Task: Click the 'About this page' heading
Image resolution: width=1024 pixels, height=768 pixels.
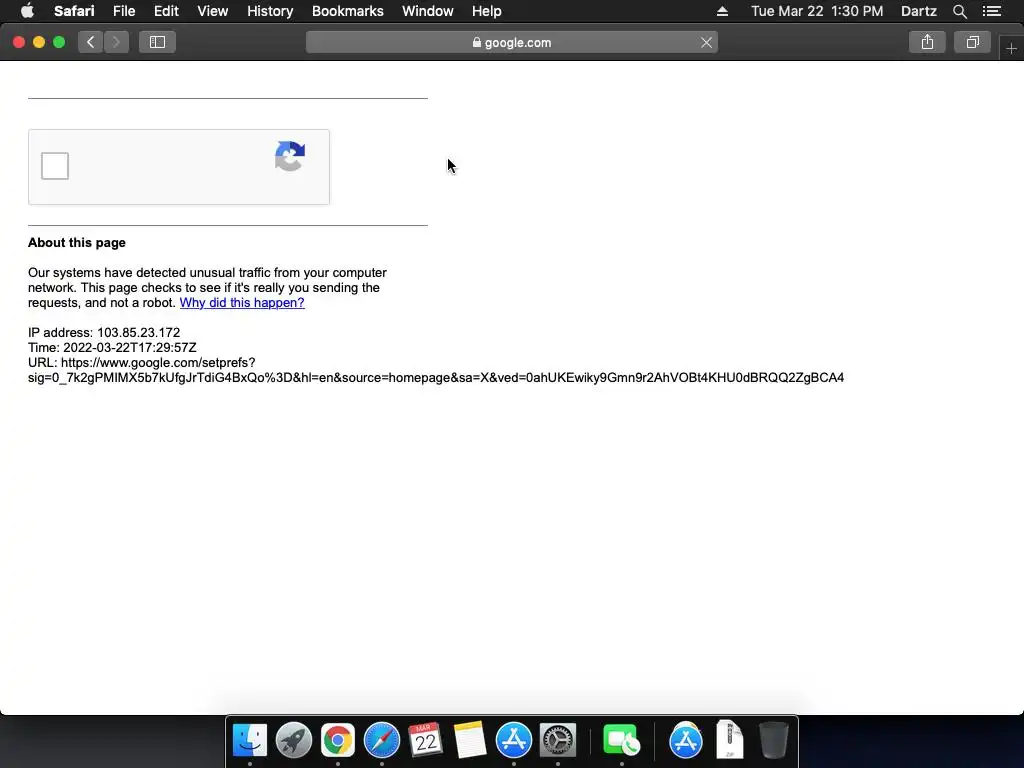Action: click(x=76, y=243)
